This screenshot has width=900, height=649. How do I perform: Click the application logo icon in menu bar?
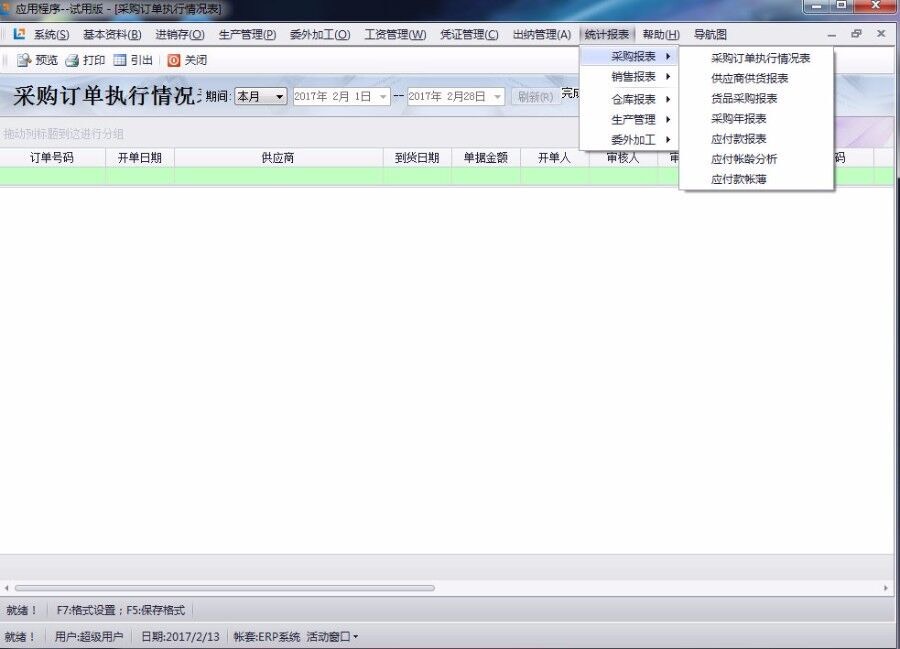tap(19, 34)
